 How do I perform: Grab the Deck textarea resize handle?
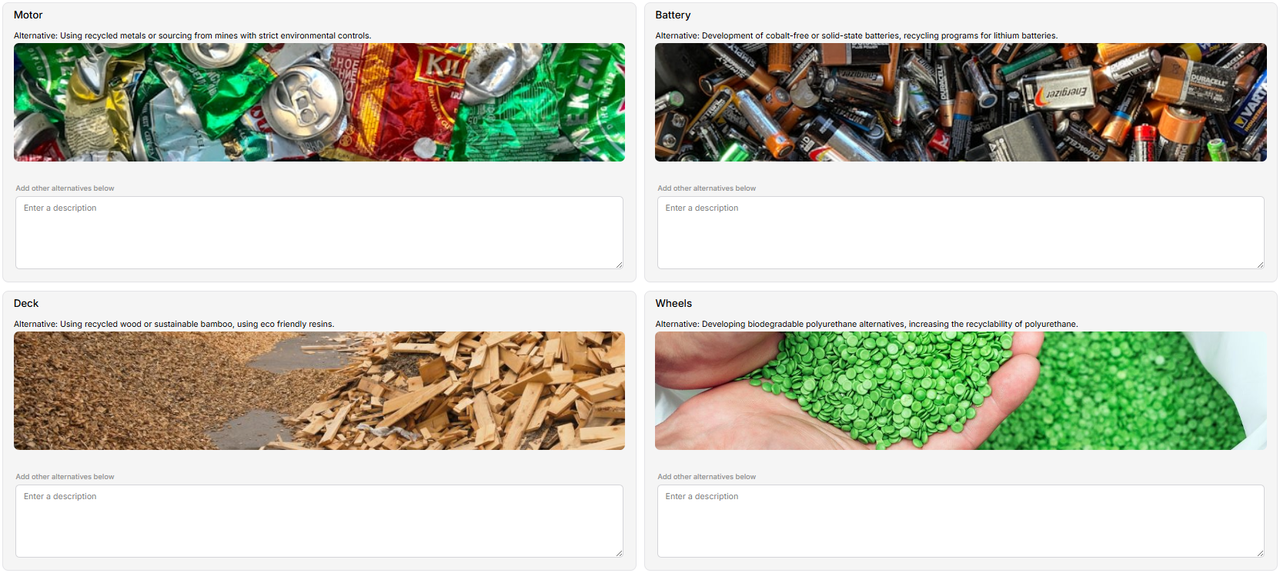tap(619, 553)
